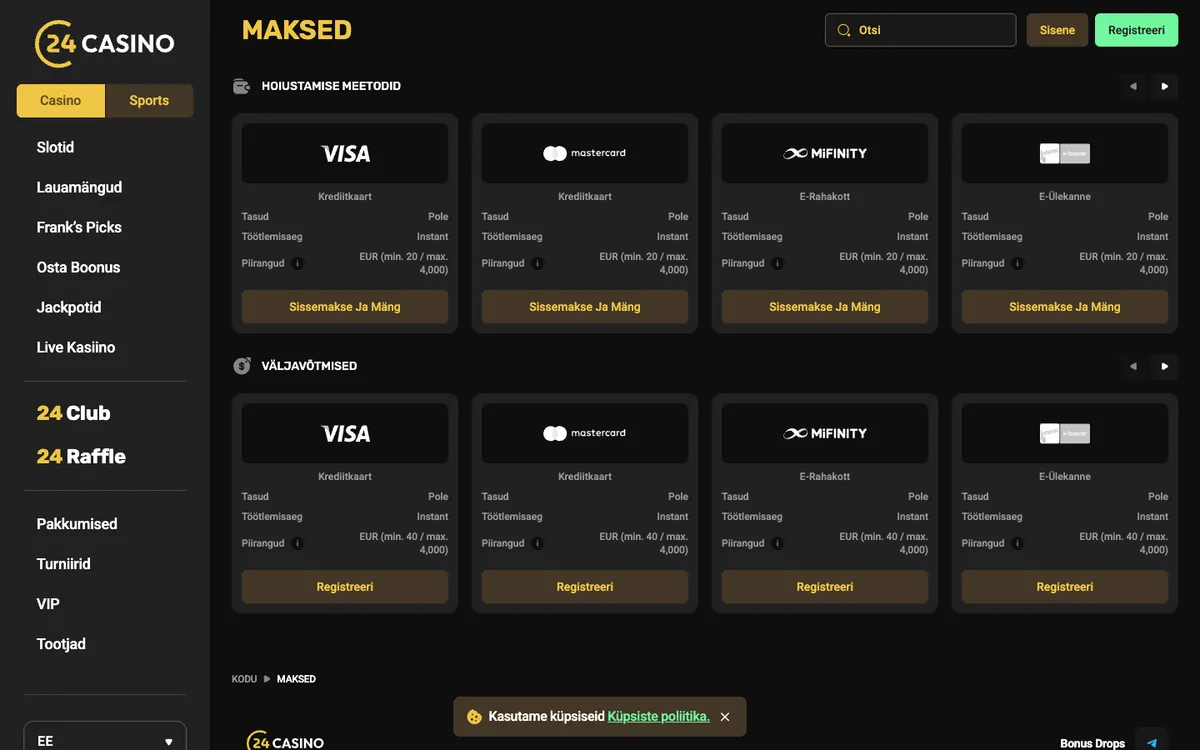Switch to the Casino tab
1200x750 pixels.
(x=61, y=101)
